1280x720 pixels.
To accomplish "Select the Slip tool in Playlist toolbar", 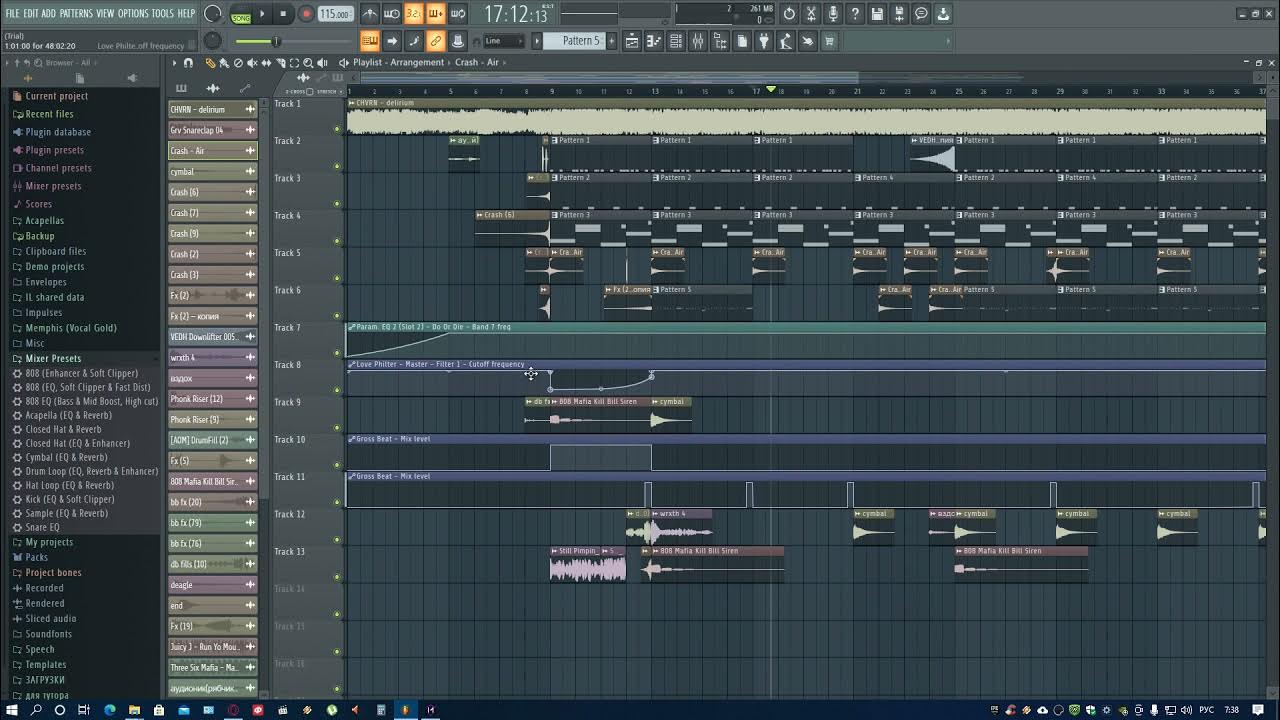I will (266, 62).
